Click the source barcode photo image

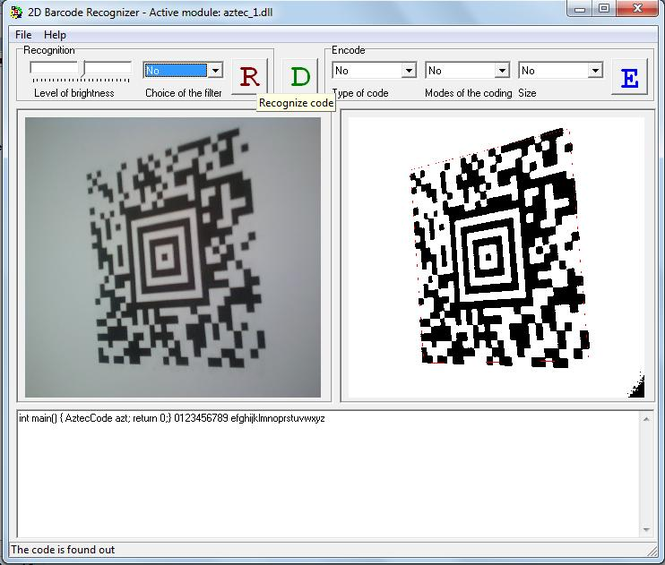click(x=173, y=257)
